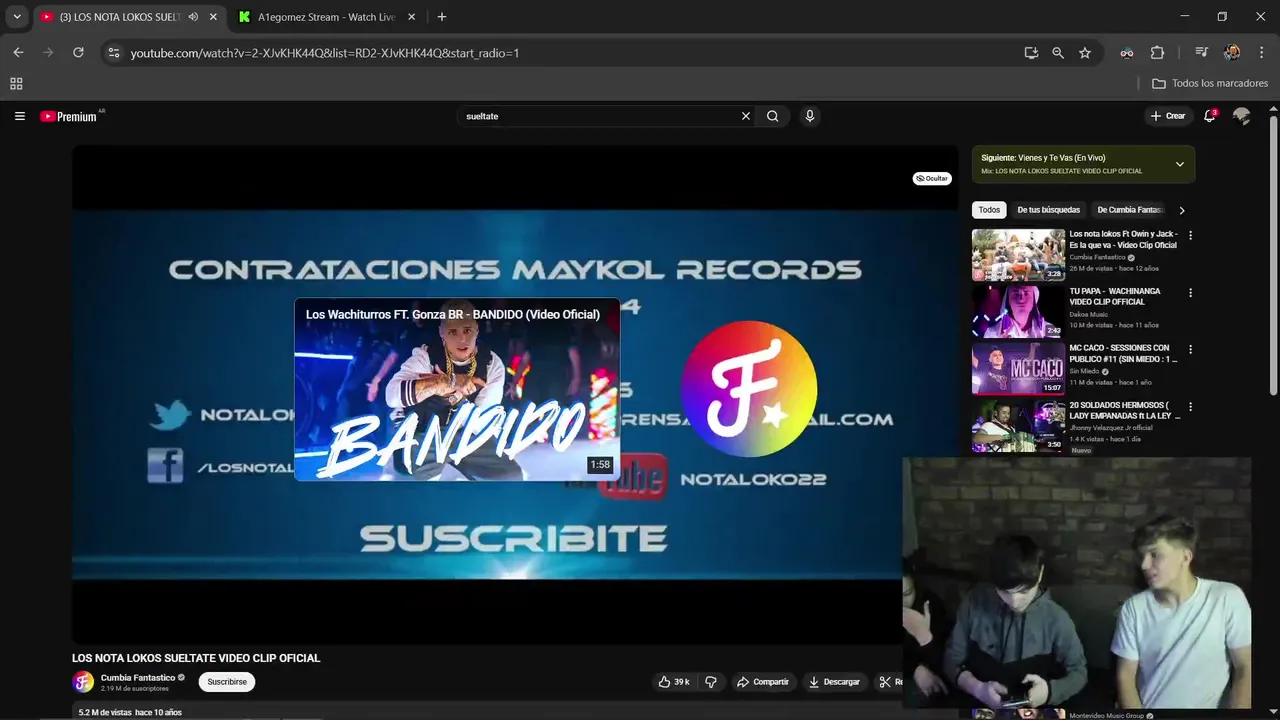This screenshot has width=1280, height=720.
Task: Open the YouTube account avatar menu
Action: coord(1241,116)
